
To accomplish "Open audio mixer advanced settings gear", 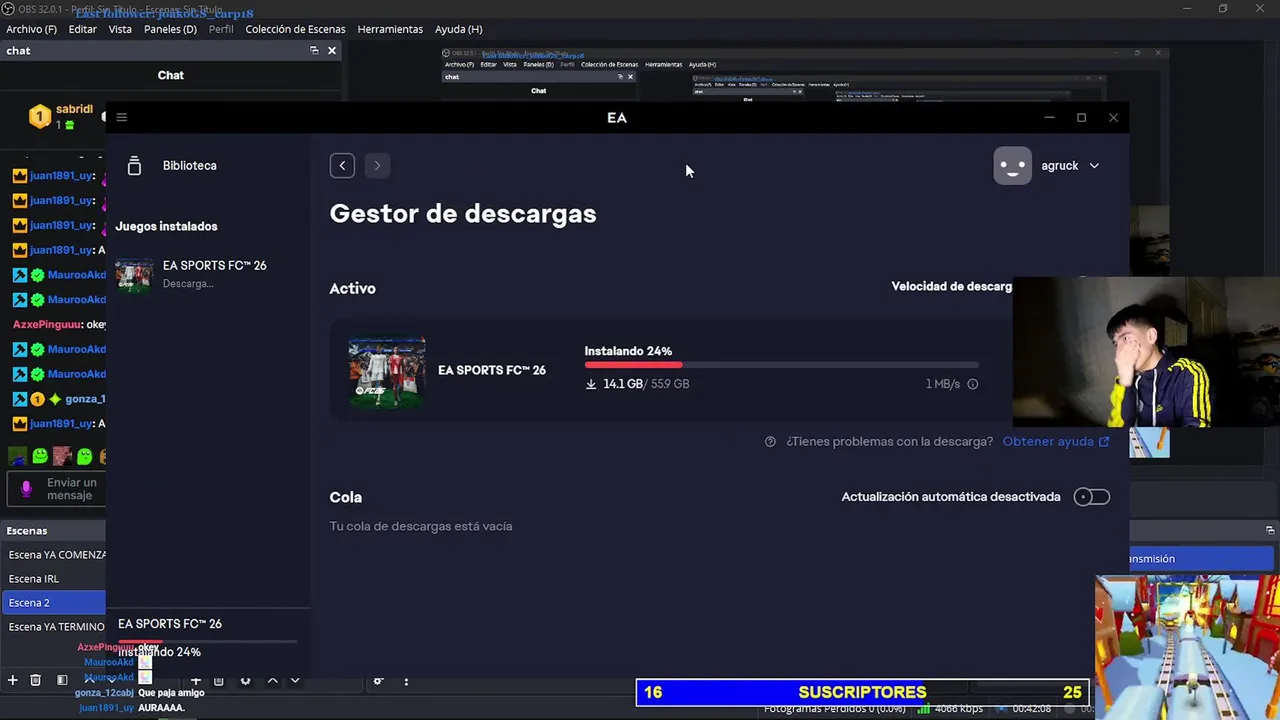I will click(379, 681).
